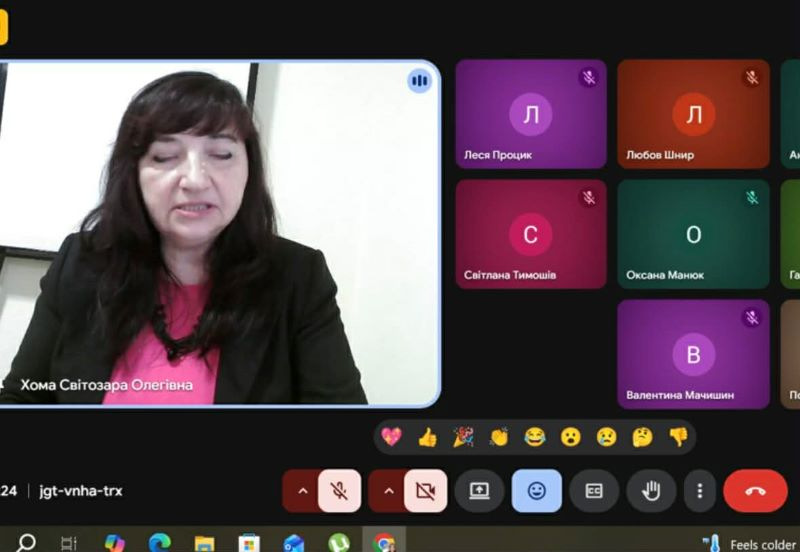Send thumbs down reaction
The image size is (800, 552).
point(678,437)
